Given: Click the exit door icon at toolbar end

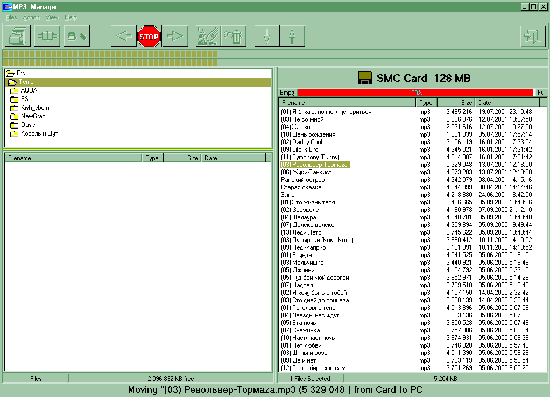Looking at the screenshot, I should pos(533,36).
